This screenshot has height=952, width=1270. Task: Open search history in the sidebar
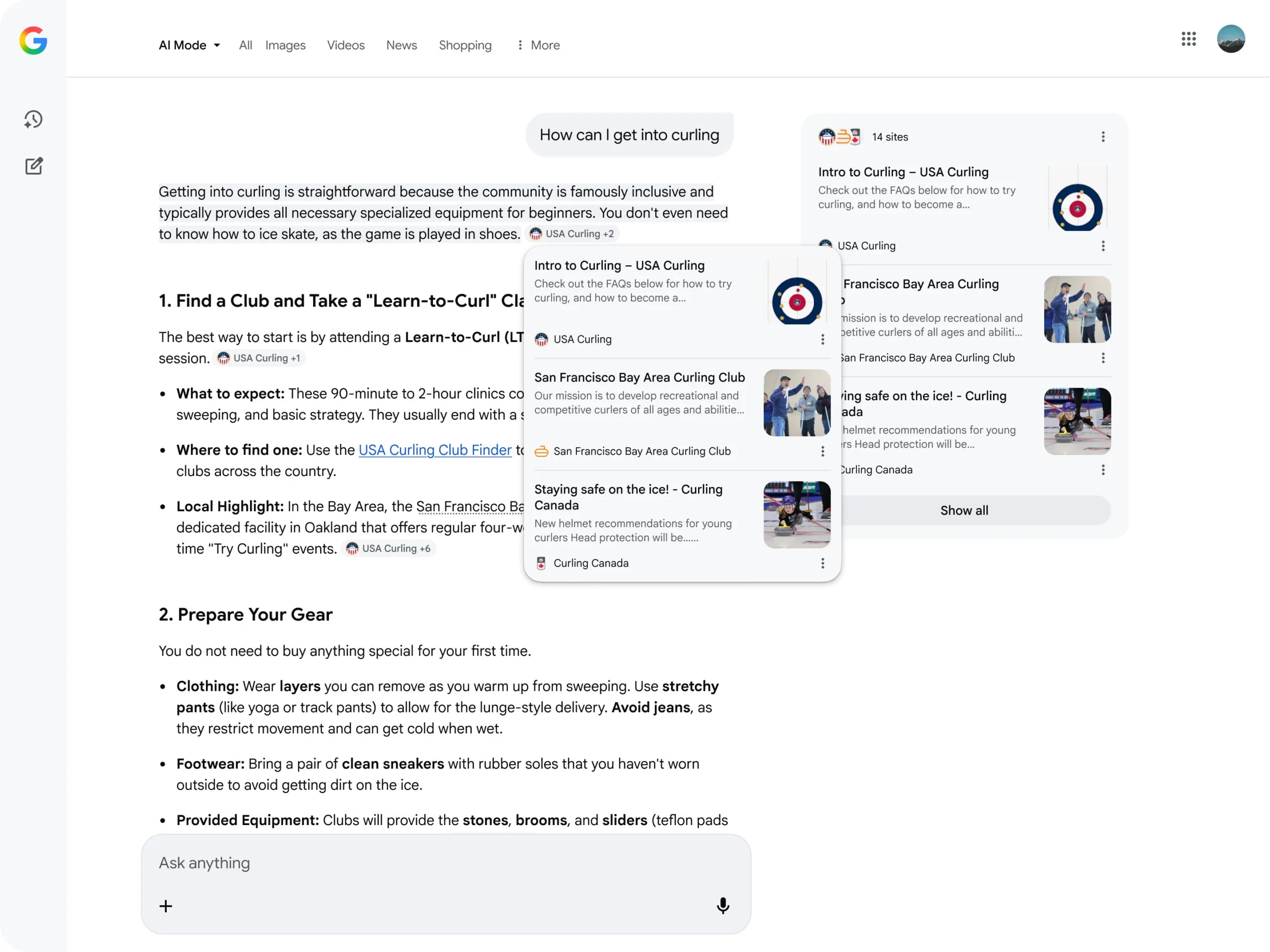tap(33, 119)
